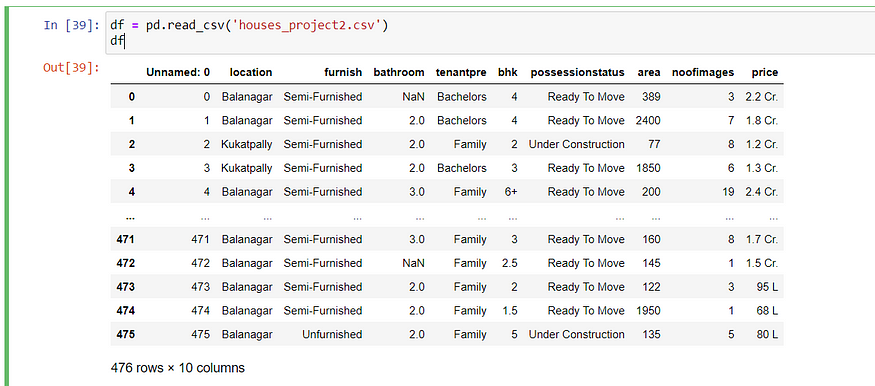Click the code input cell editor
Screen dimensions: 875x386
[490, 33]
